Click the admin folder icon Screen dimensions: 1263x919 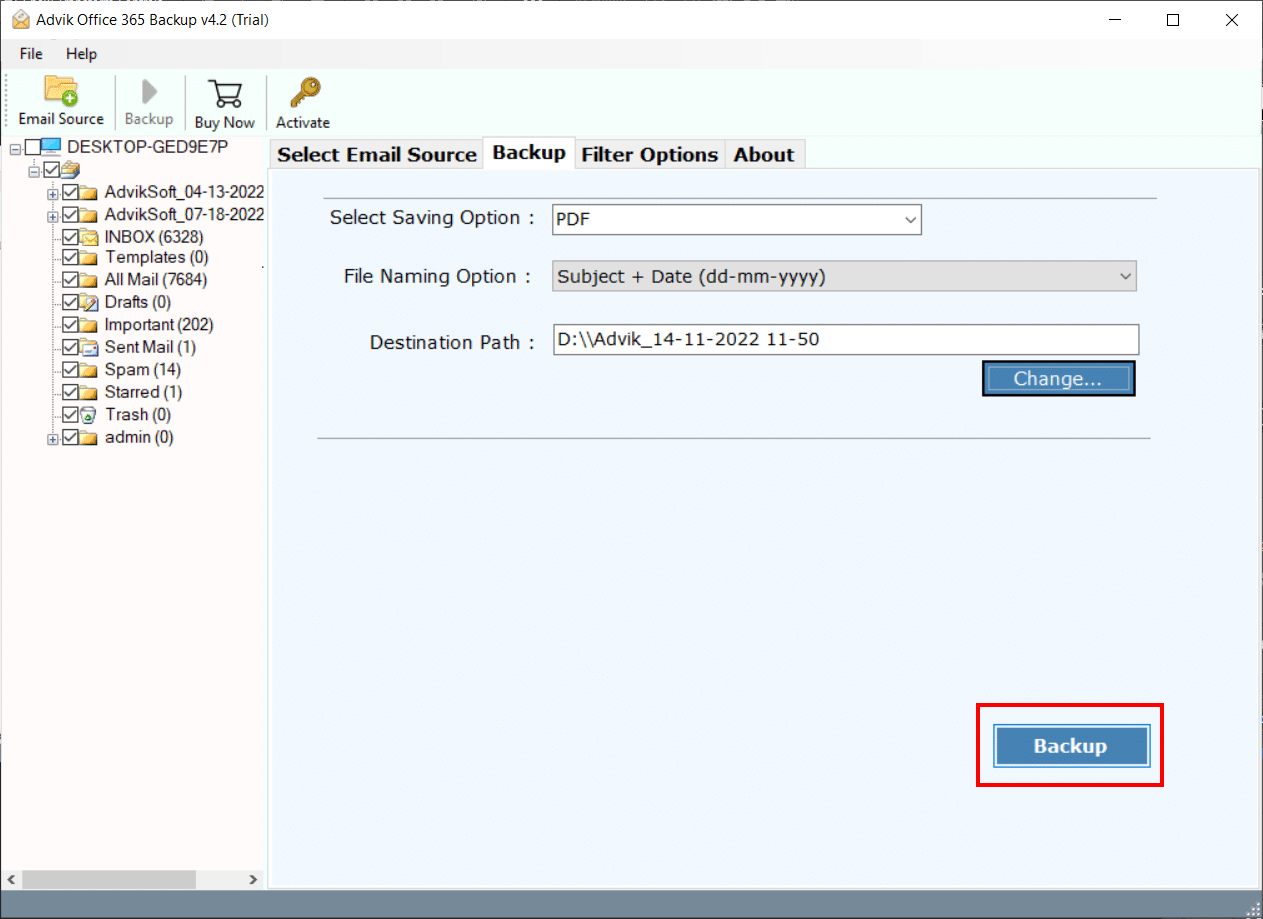(89, 438)
